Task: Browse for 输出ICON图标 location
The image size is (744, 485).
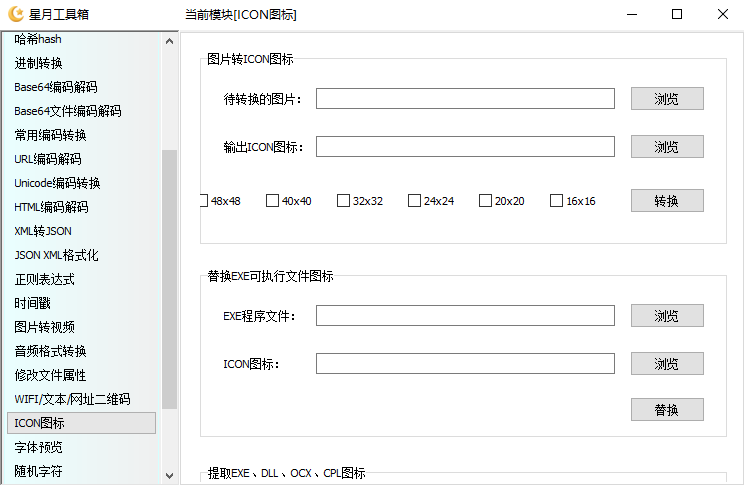Action: click(x=667, y=147)
